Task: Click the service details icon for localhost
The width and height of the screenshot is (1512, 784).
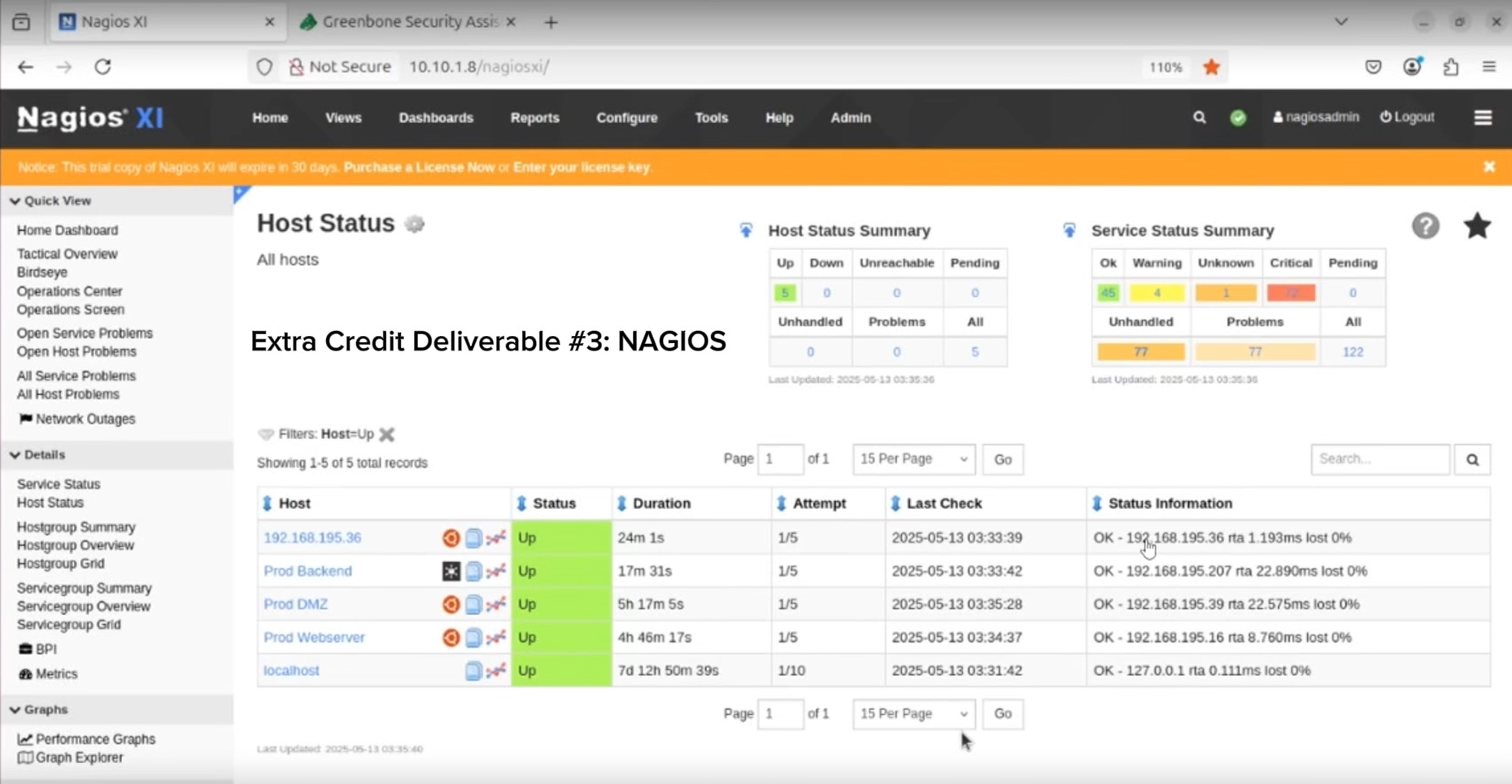Action: click(x=473, y=671)
